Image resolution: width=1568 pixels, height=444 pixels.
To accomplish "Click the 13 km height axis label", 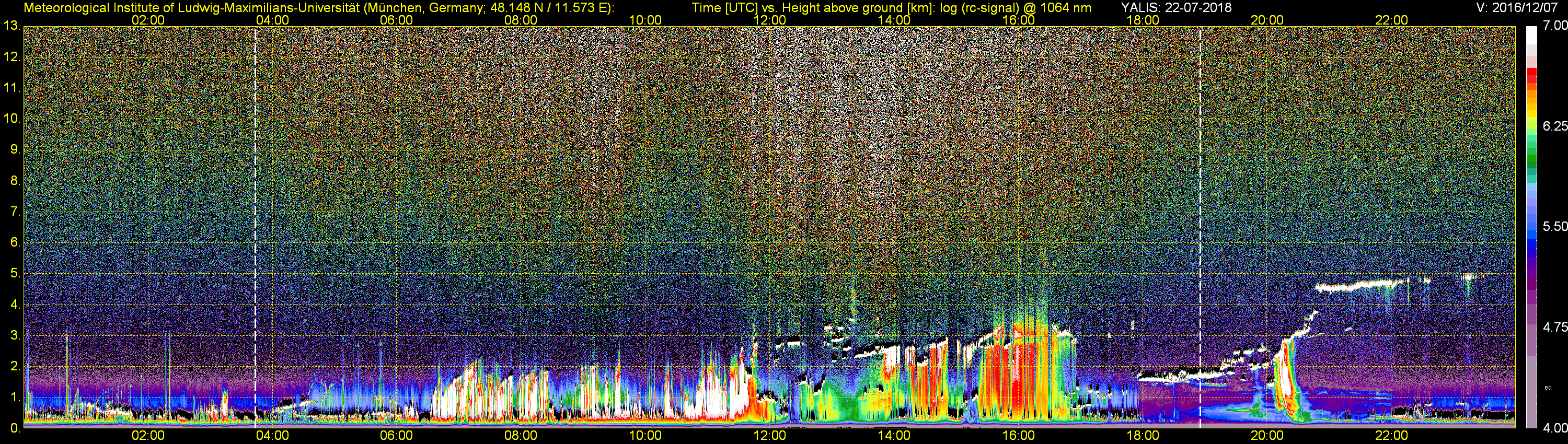I will (11, 26).
